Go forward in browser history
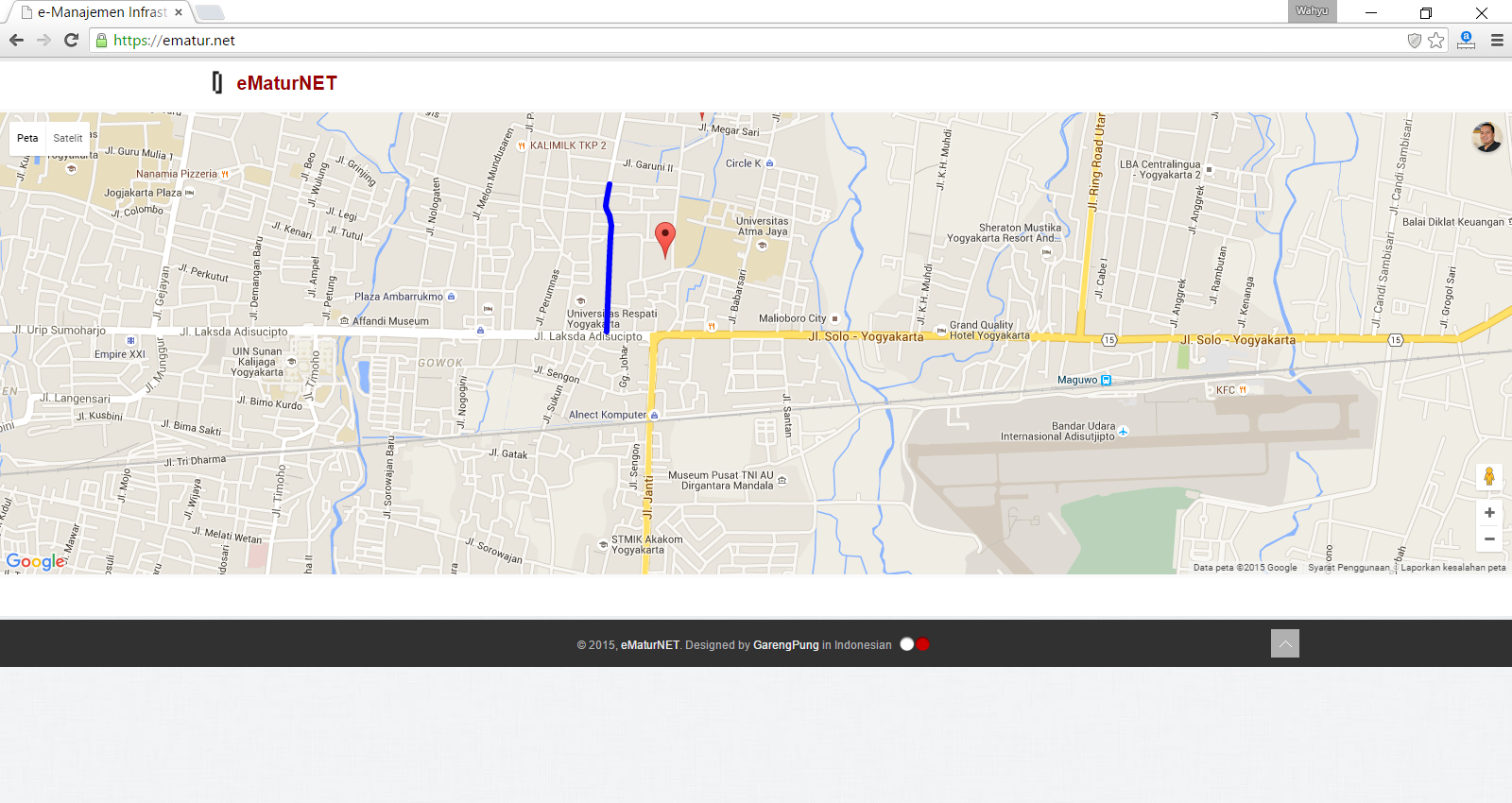The height and width of the screenshot is (803, 1512). (43, 40)
